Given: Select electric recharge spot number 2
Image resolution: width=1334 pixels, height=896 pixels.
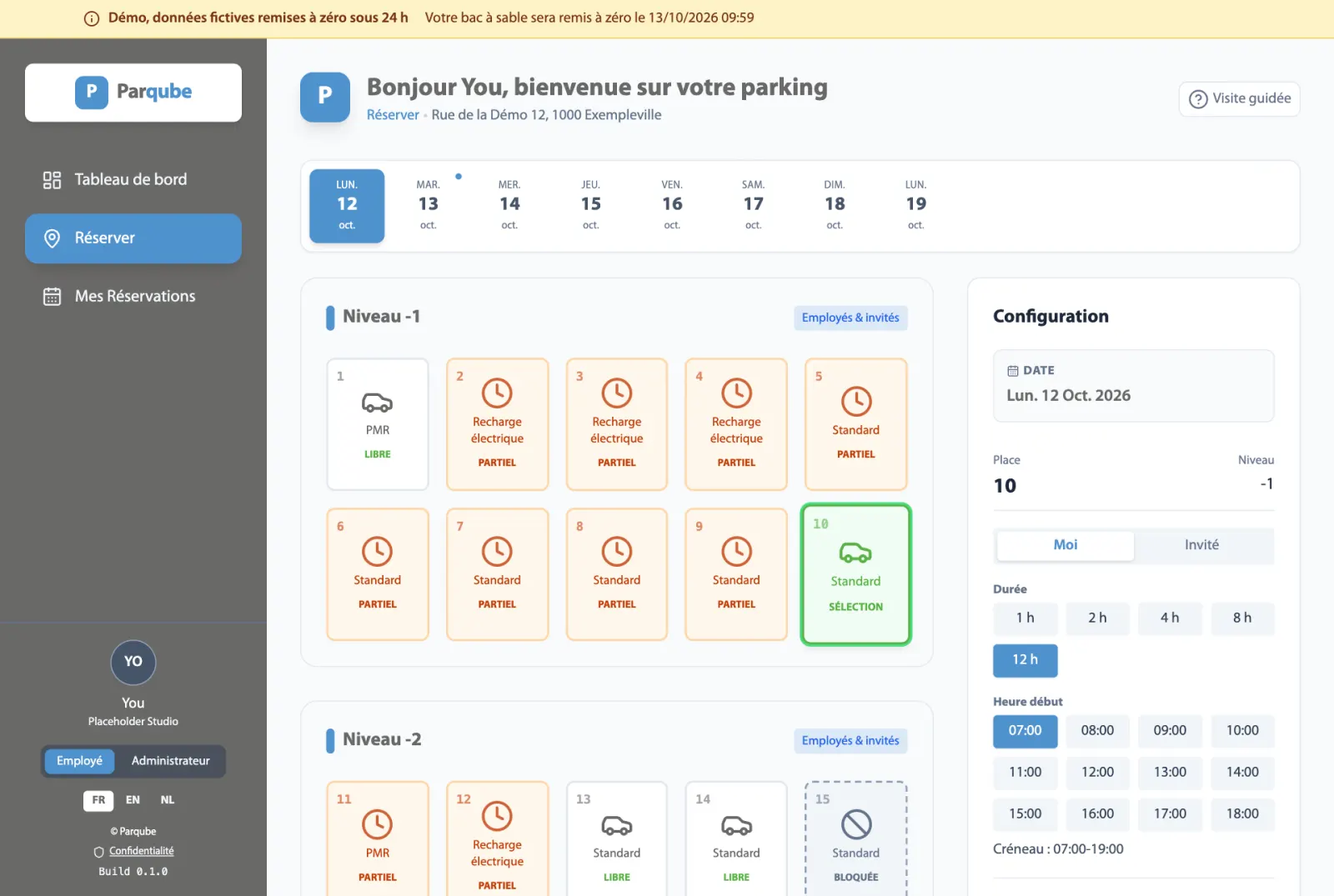Looking at the screenshot, I should pos(497,424).
